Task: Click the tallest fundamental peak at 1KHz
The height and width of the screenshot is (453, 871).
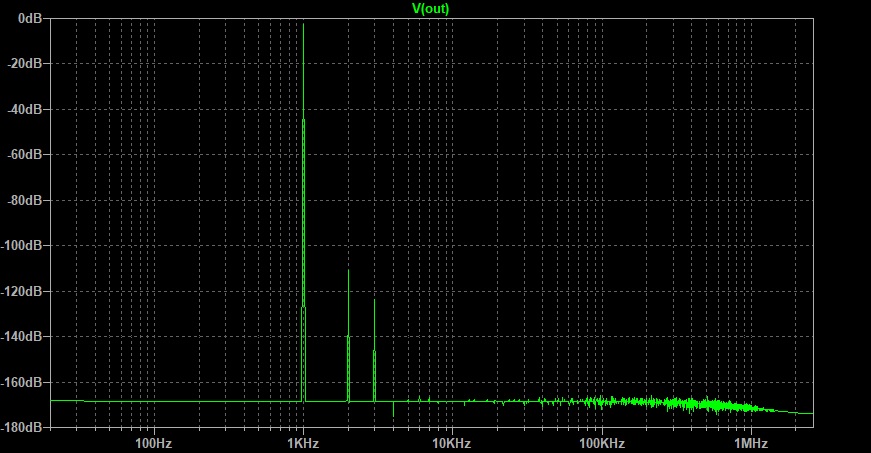Action: [x=303, y=213]
